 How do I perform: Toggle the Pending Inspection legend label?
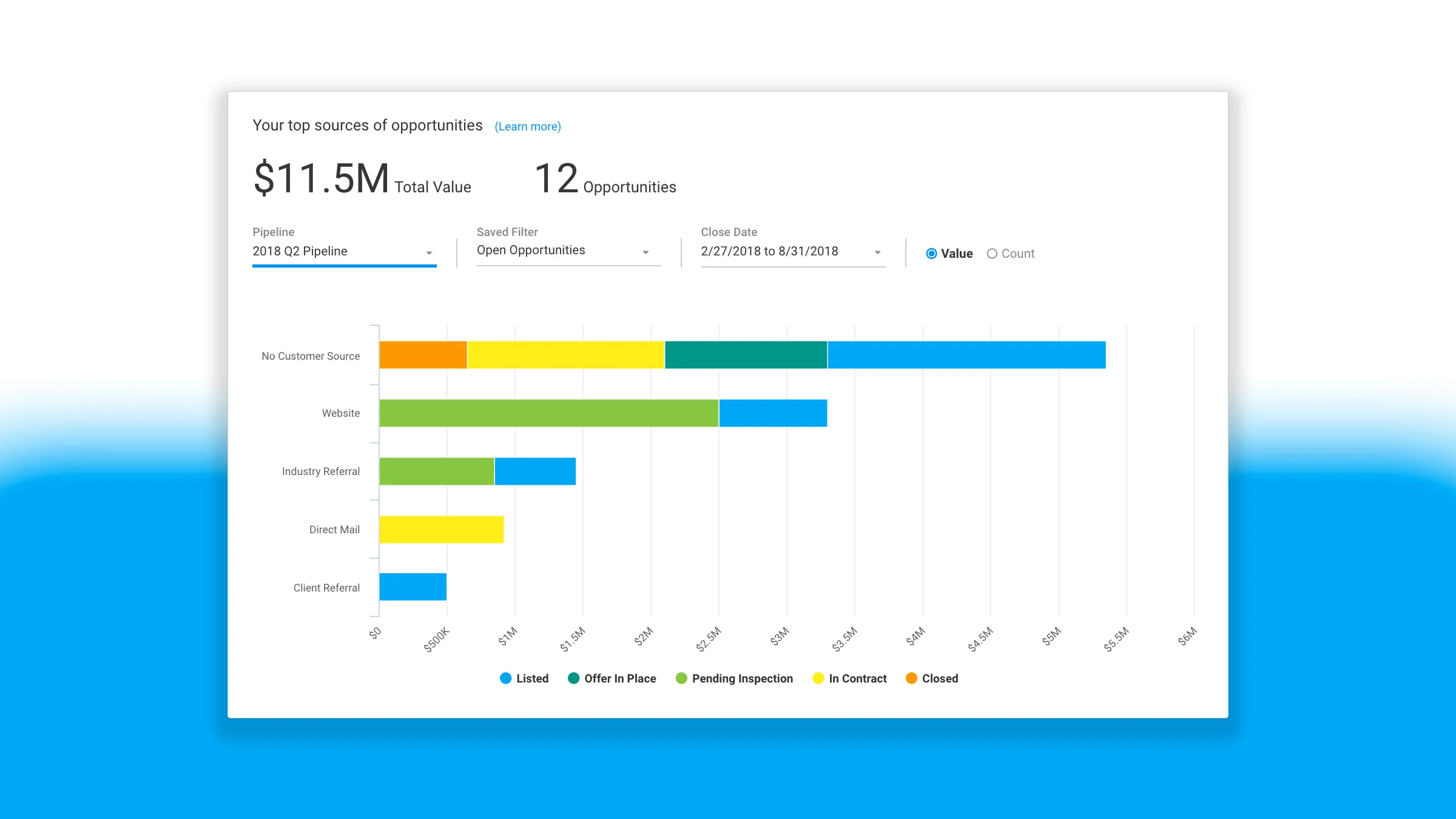click(742, 678)
